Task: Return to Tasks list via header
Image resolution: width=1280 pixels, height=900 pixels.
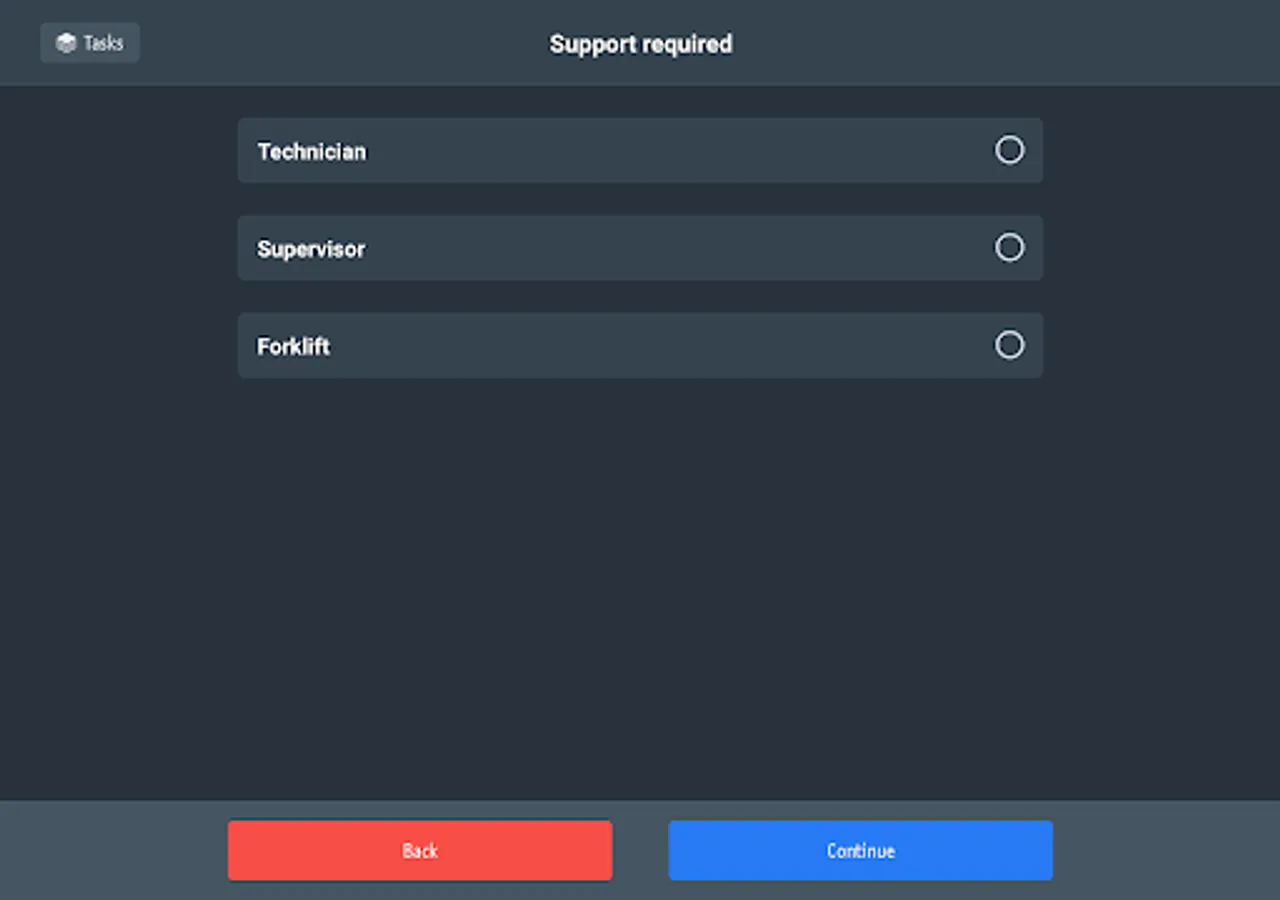Action: 90,43
